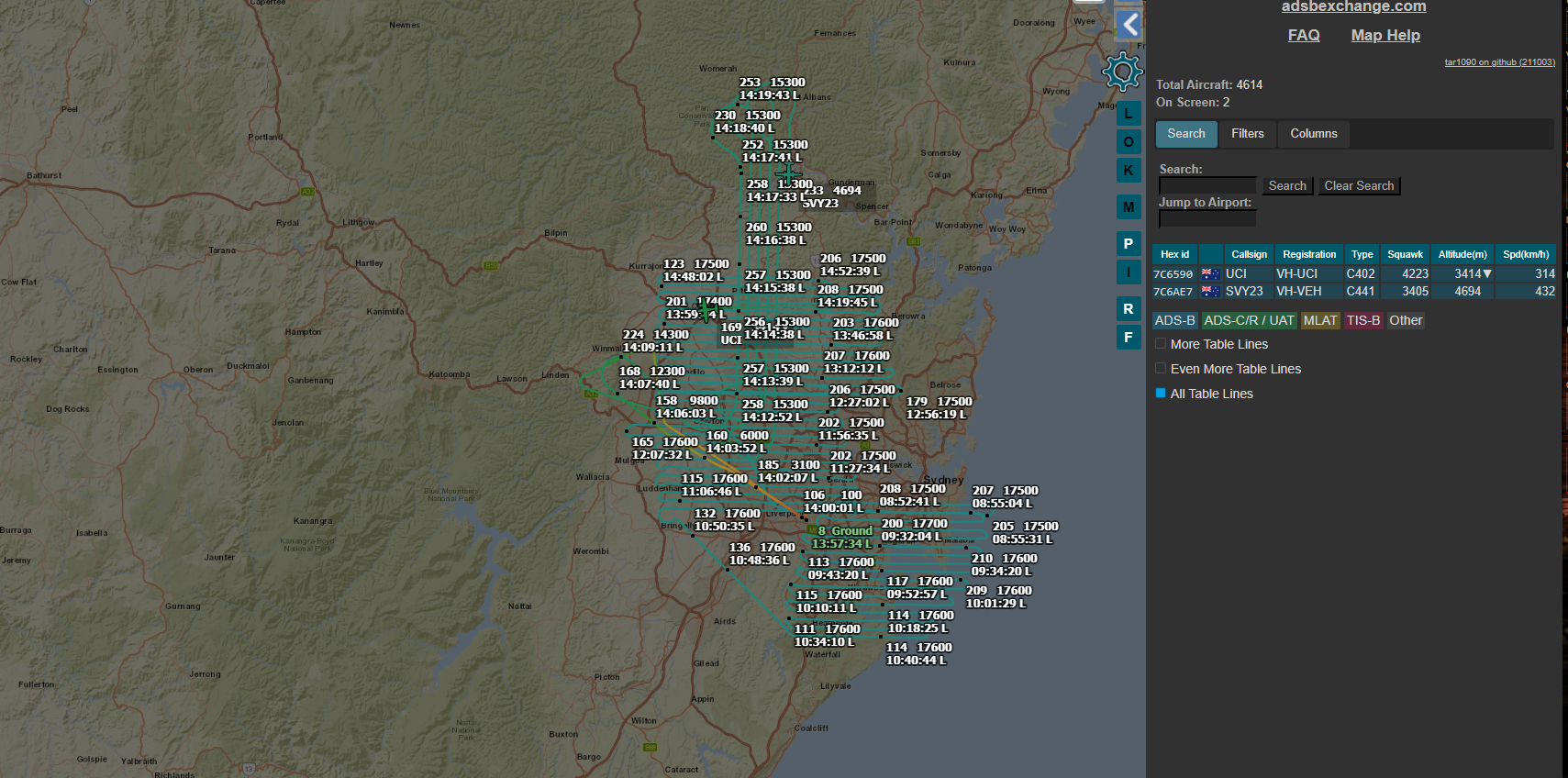
Task: Click the altitude value 3414 in the table
Action: pyautogui.click(x=1468, y=274)
